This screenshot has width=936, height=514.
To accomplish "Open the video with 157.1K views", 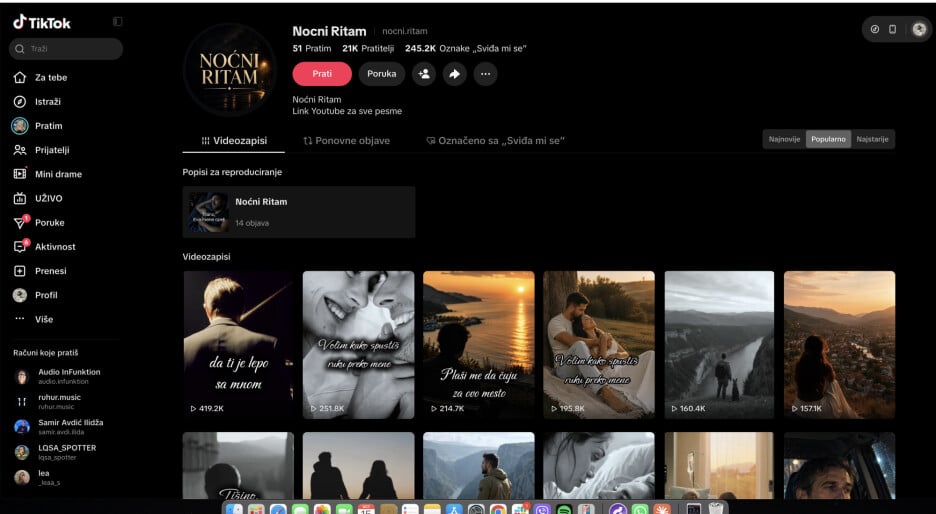I will [839, 344].
